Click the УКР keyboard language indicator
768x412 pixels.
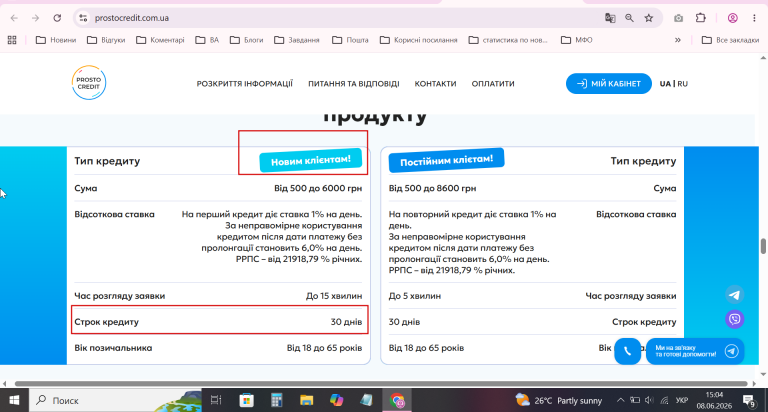pos(682,400)
